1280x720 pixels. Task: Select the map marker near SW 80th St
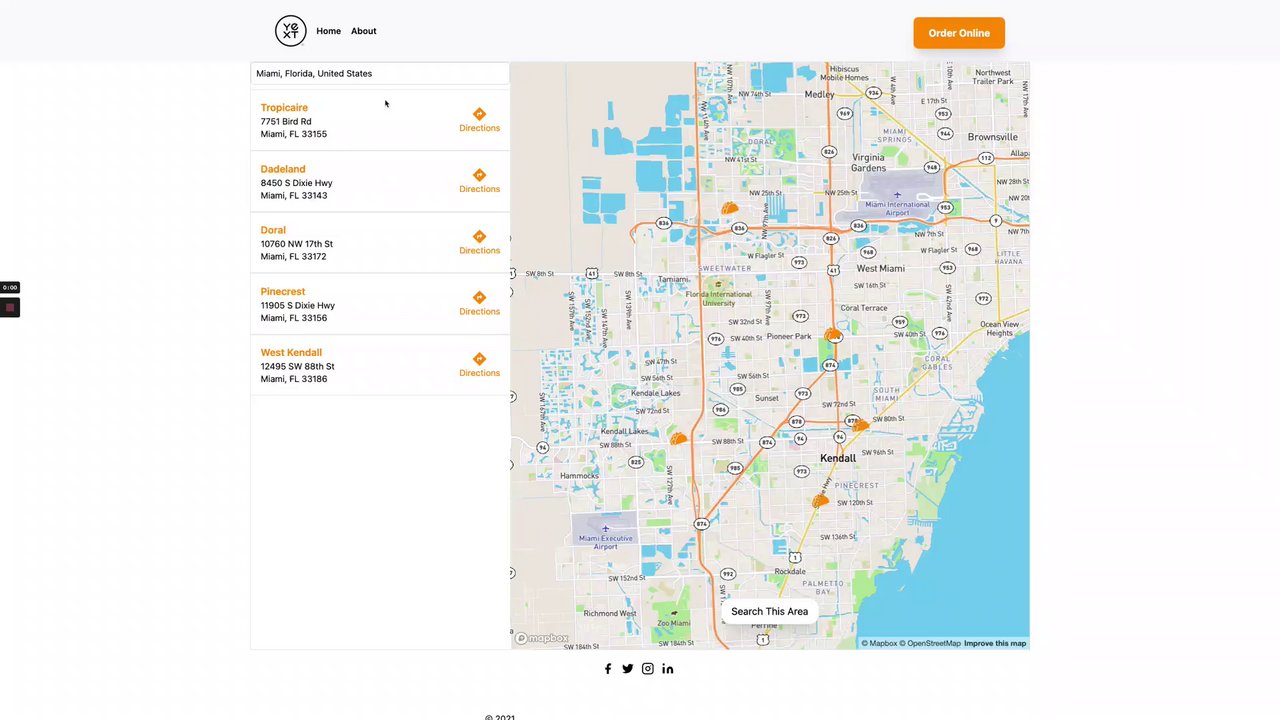[x=860, y=425]
